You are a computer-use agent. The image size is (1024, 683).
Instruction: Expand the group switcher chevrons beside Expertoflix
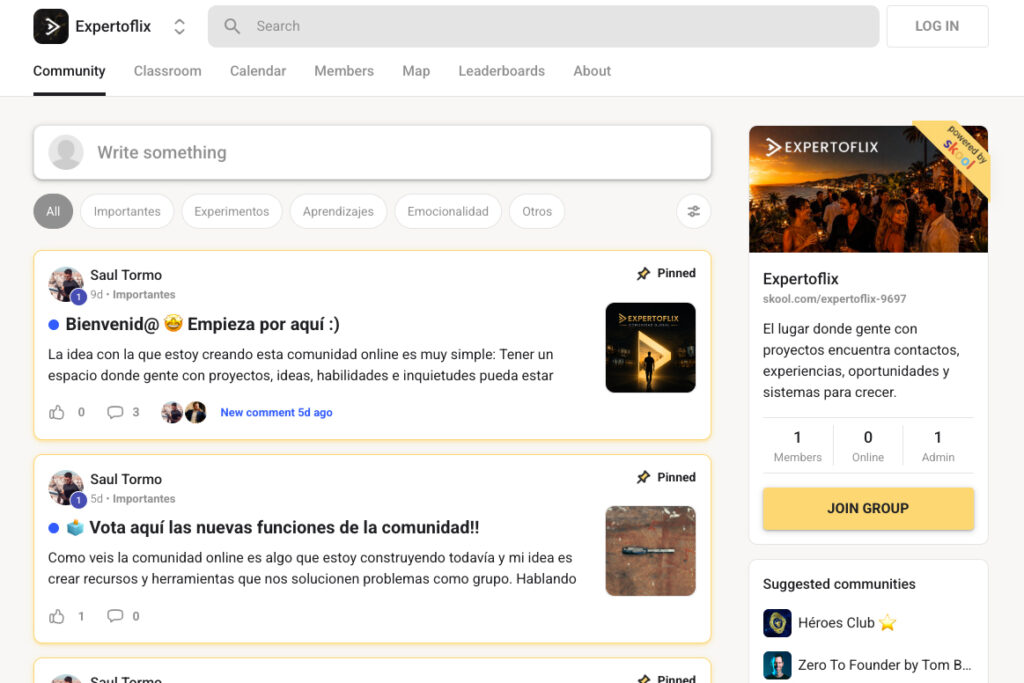(x=179, y=27)
